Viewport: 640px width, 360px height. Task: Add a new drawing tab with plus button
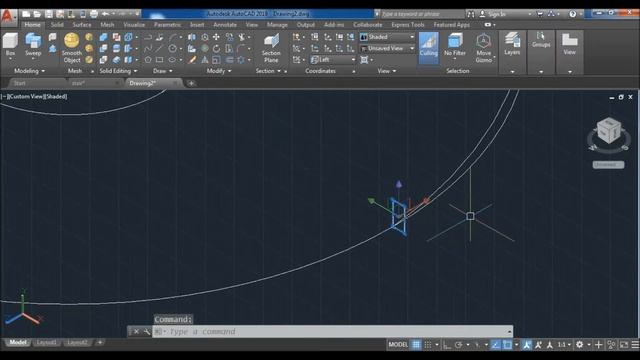tap(191, 83)
